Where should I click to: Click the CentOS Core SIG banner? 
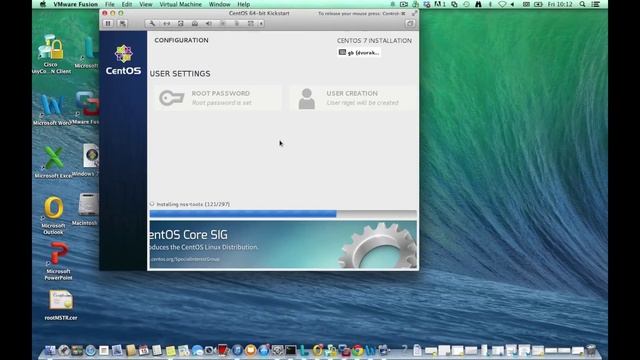pos(283,244)
